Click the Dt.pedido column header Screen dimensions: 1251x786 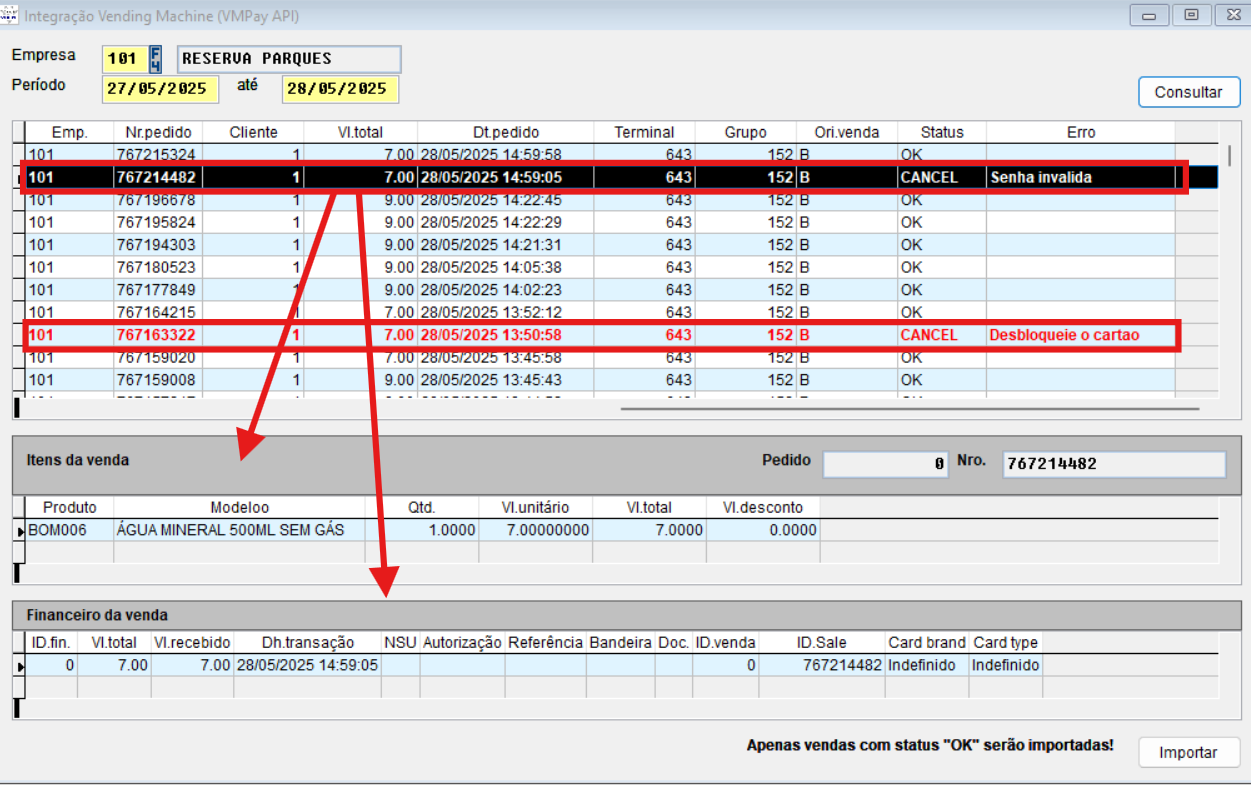point(505,132)
